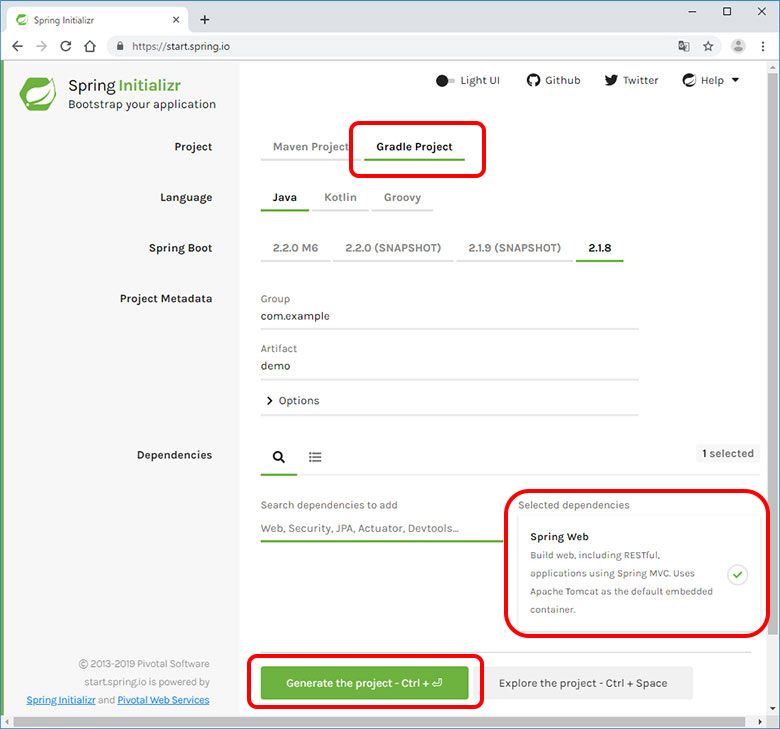Click the Spring Initializr leaf logo
The height and width of the screenshot is (729, 780).
[x=38, y=92]
